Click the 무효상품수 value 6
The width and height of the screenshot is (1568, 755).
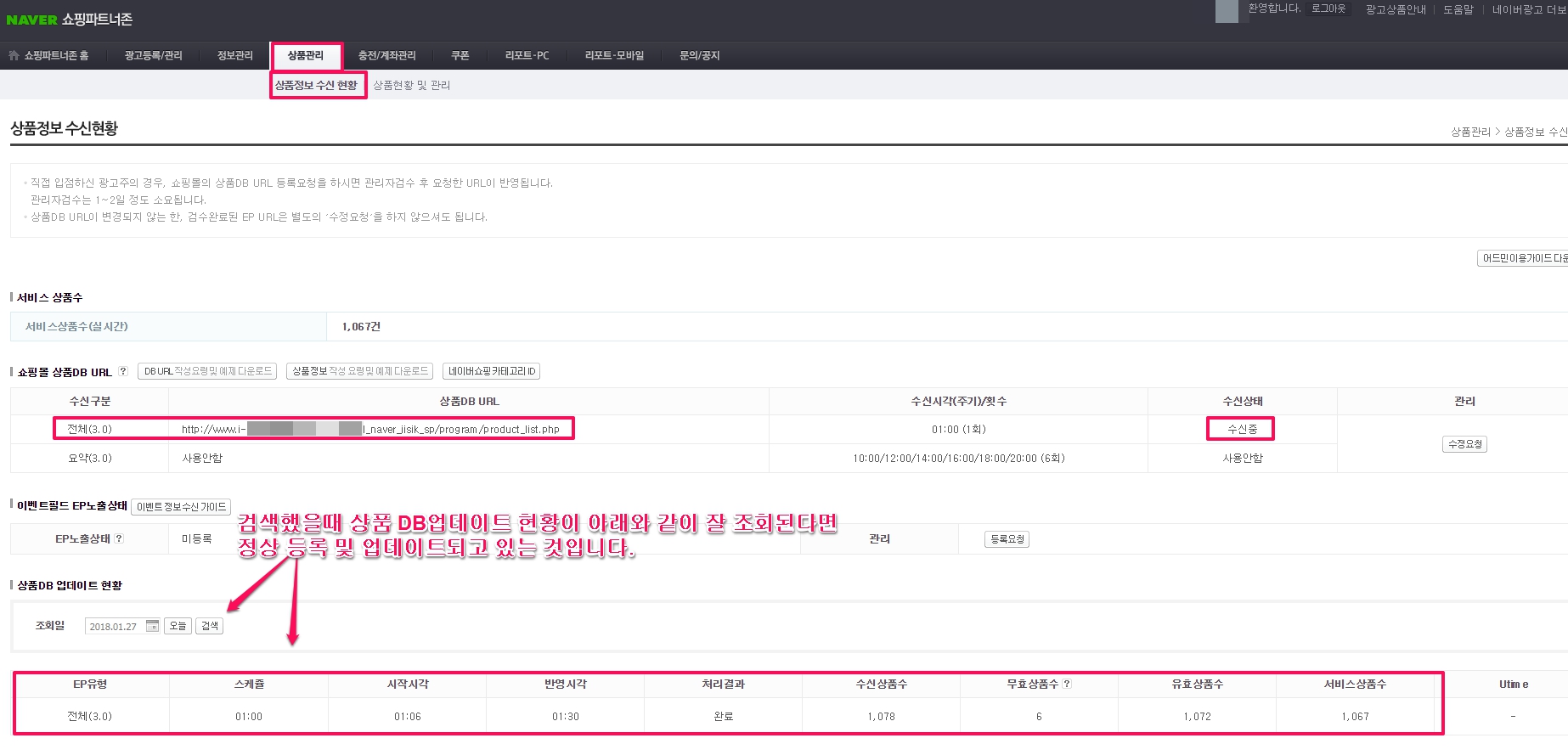1039,717
